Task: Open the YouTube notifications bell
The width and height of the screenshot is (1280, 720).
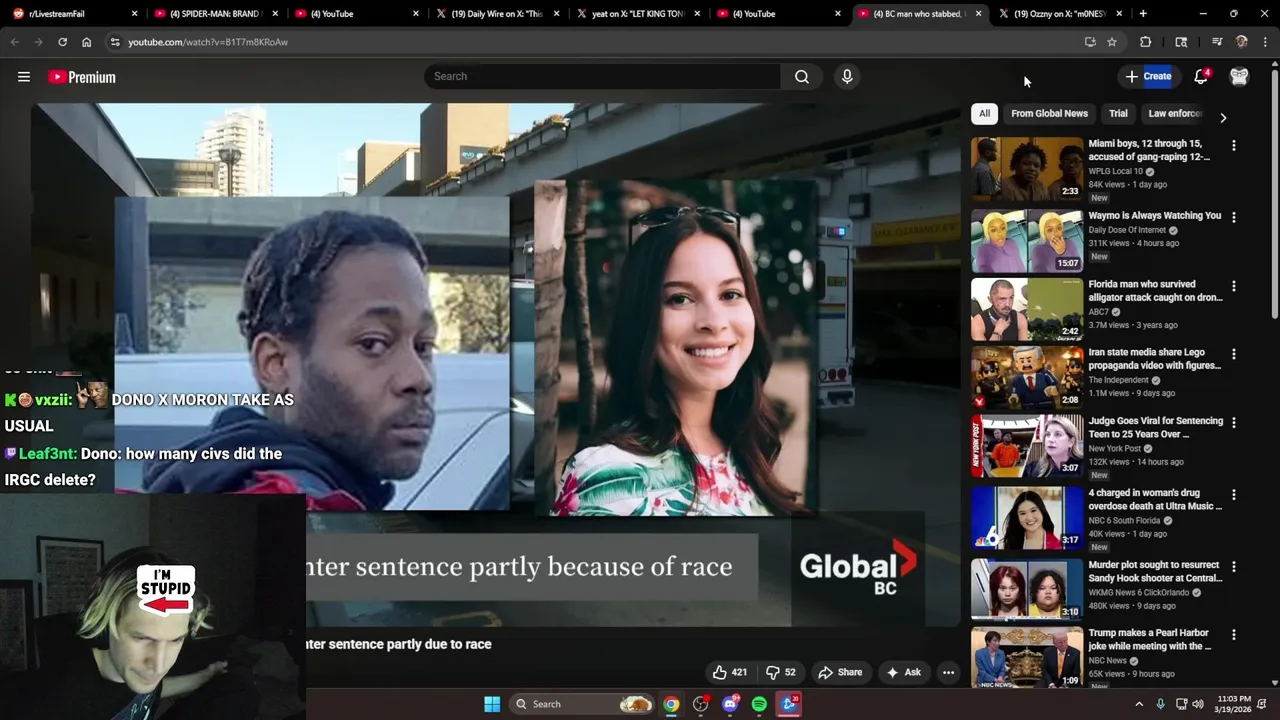Action: (1201, 77)
